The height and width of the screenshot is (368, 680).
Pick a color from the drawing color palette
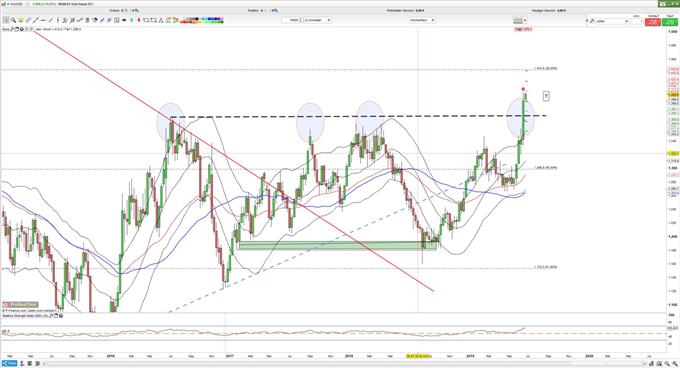(x=205, y=20)
